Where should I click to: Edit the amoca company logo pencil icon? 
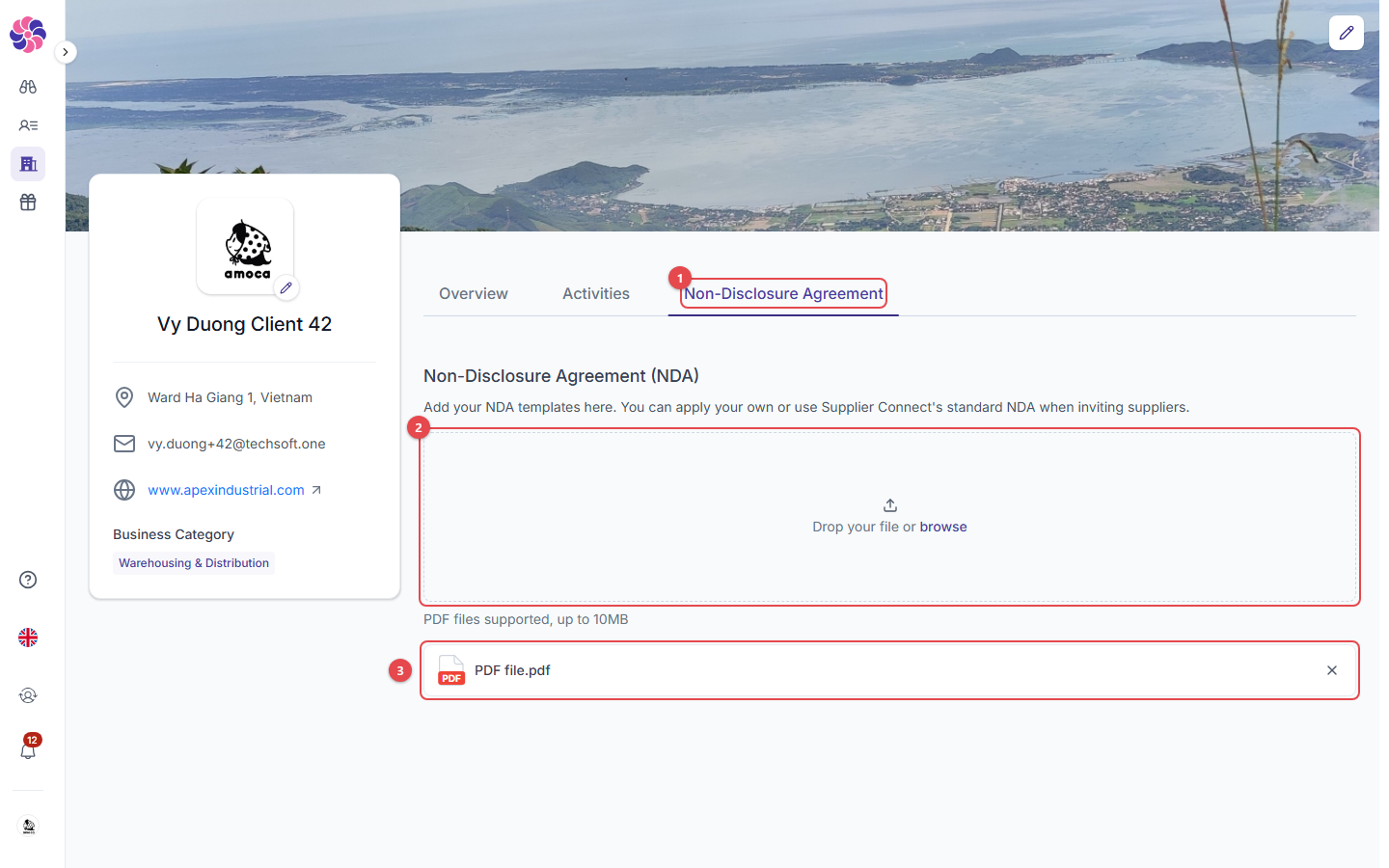(286, 287)
